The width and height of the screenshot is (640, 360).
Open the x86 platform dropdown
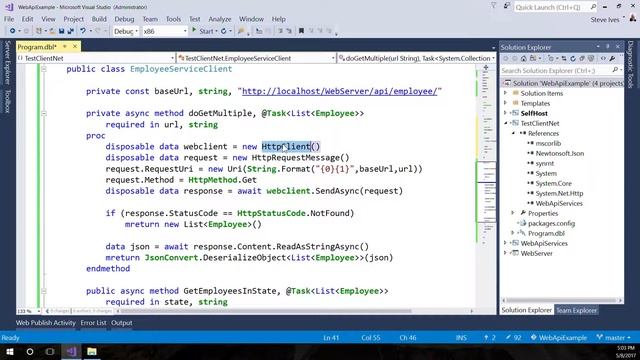click(164, 31)
